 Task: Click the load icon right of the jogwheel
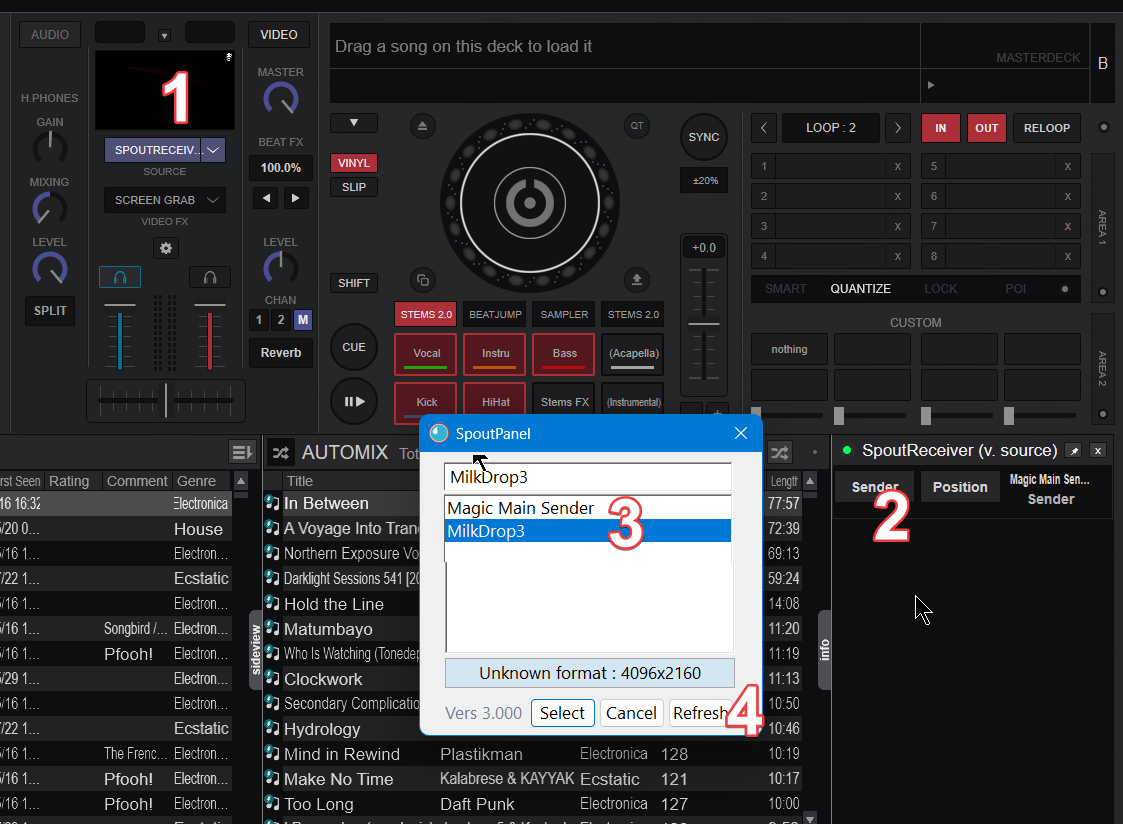pos(636,280)
